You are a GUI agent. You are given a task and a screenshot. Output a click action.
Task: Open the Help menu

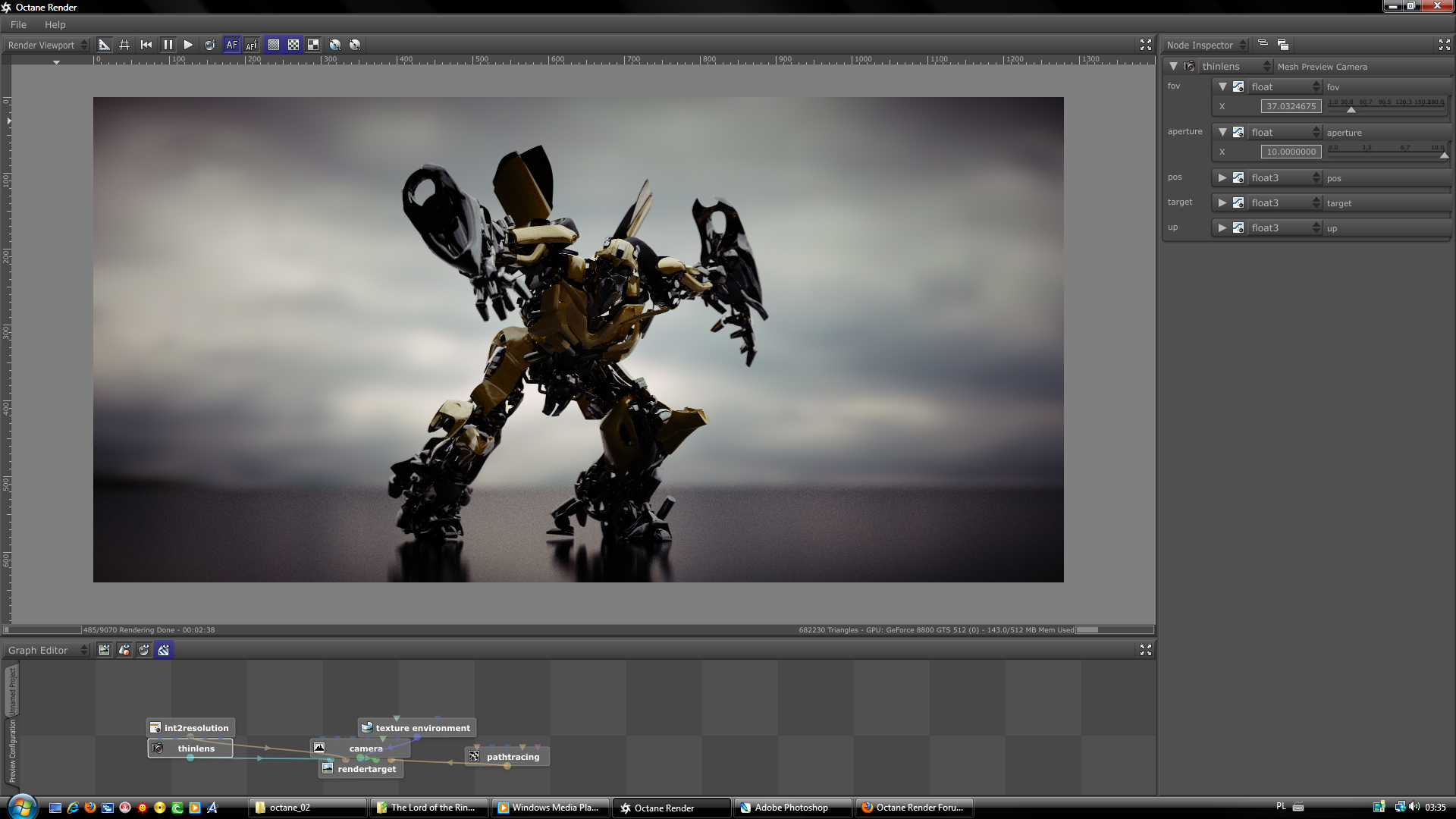point(55,24)
